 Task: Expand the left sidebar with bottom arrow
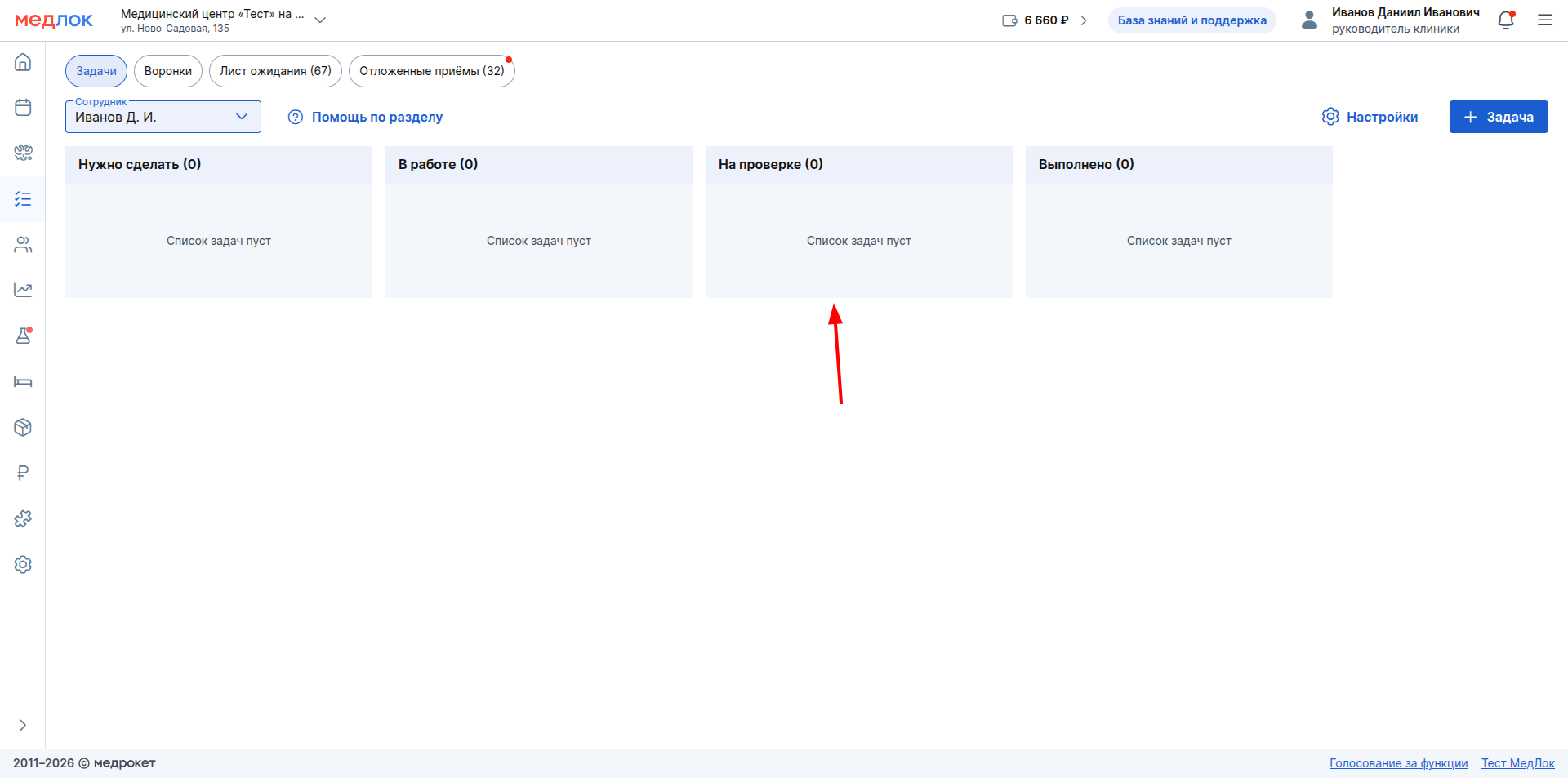[23, 725]
